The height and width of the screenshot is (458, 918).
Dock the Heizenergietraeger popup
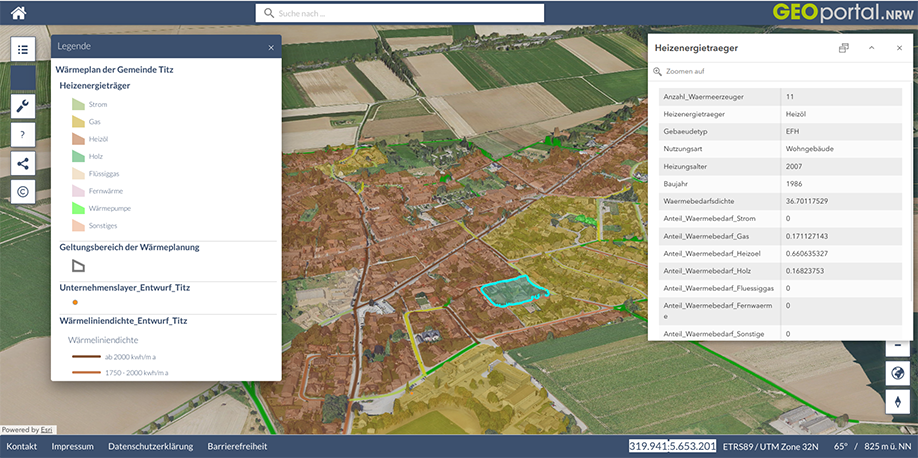coord(843,48)
